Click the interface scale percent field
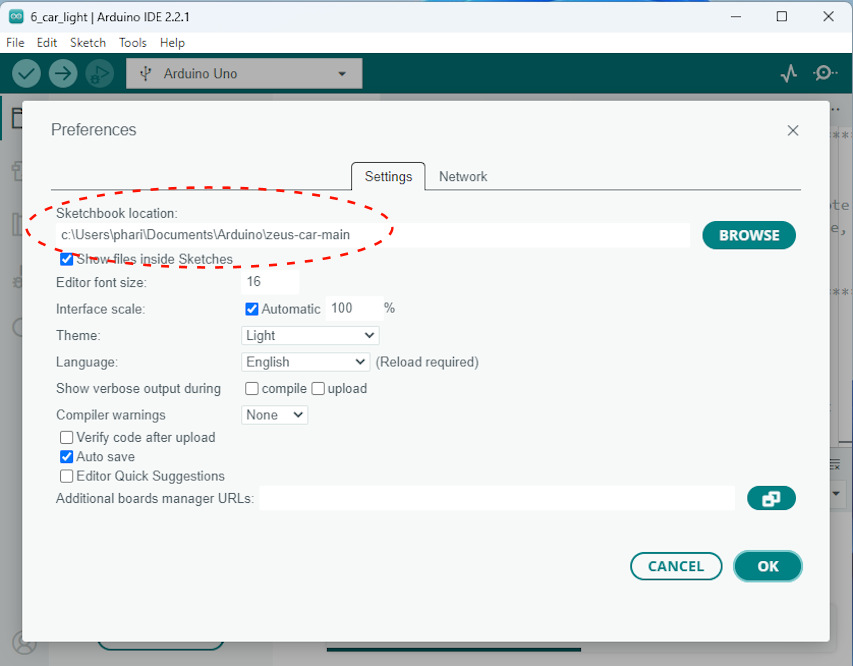The height and width of the screenshot is (666, 853). pos(353,309)
